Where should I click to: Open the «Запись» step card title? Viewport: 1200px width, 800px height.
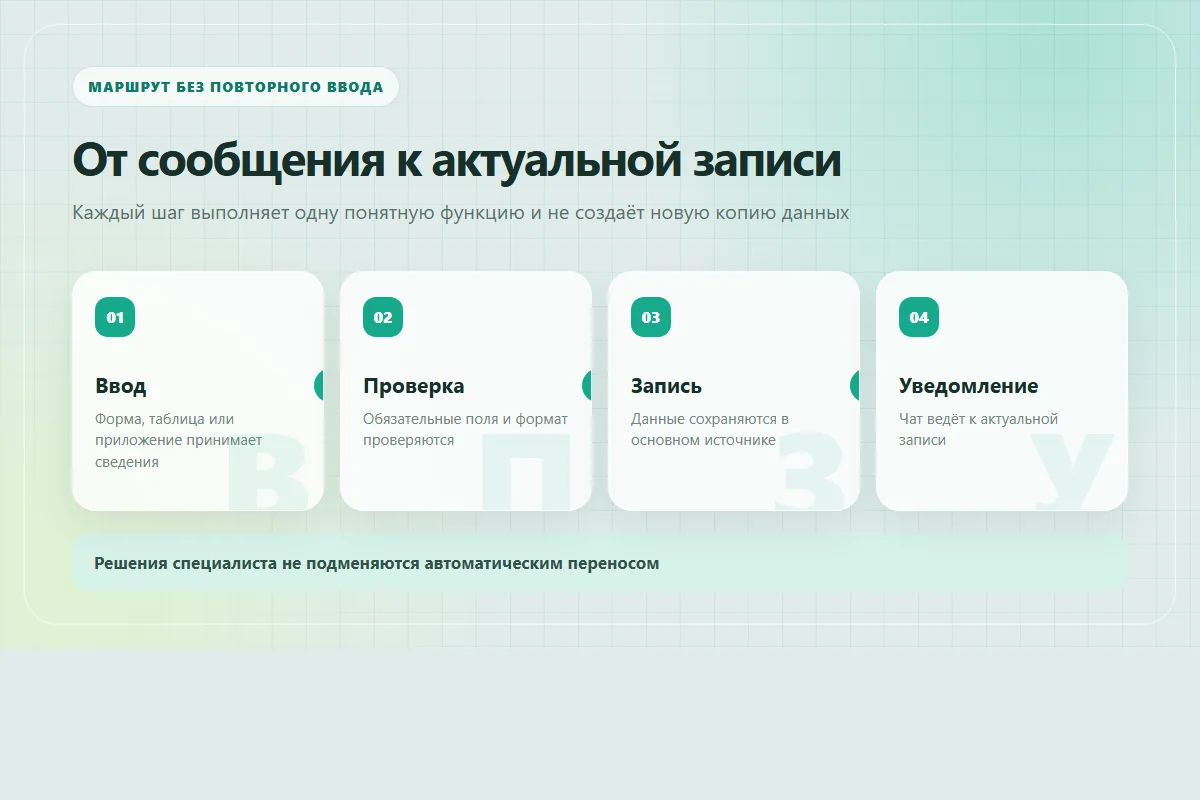click(x=666, y=386)
